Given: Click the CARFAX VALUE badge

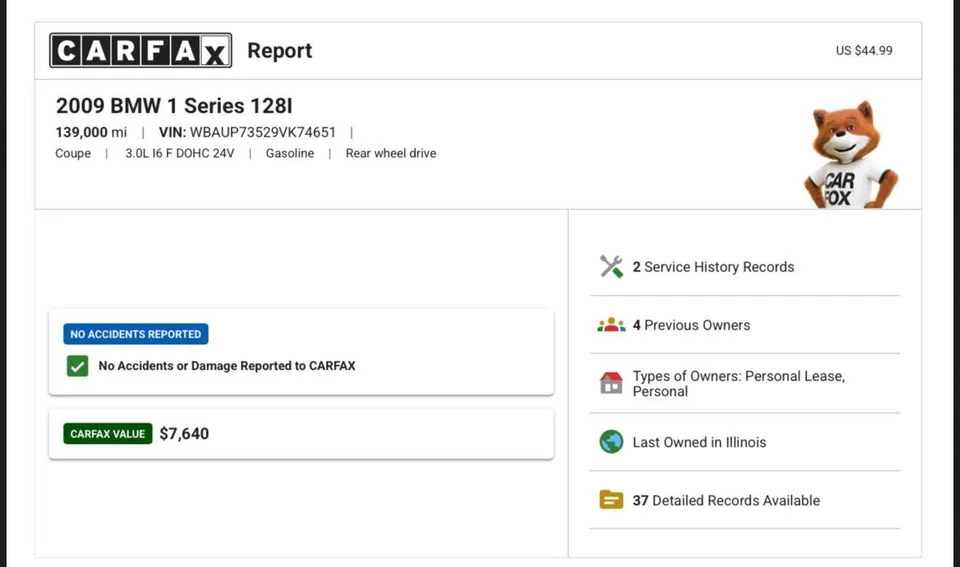Looking at the screenshot, I should click(108, 434).
